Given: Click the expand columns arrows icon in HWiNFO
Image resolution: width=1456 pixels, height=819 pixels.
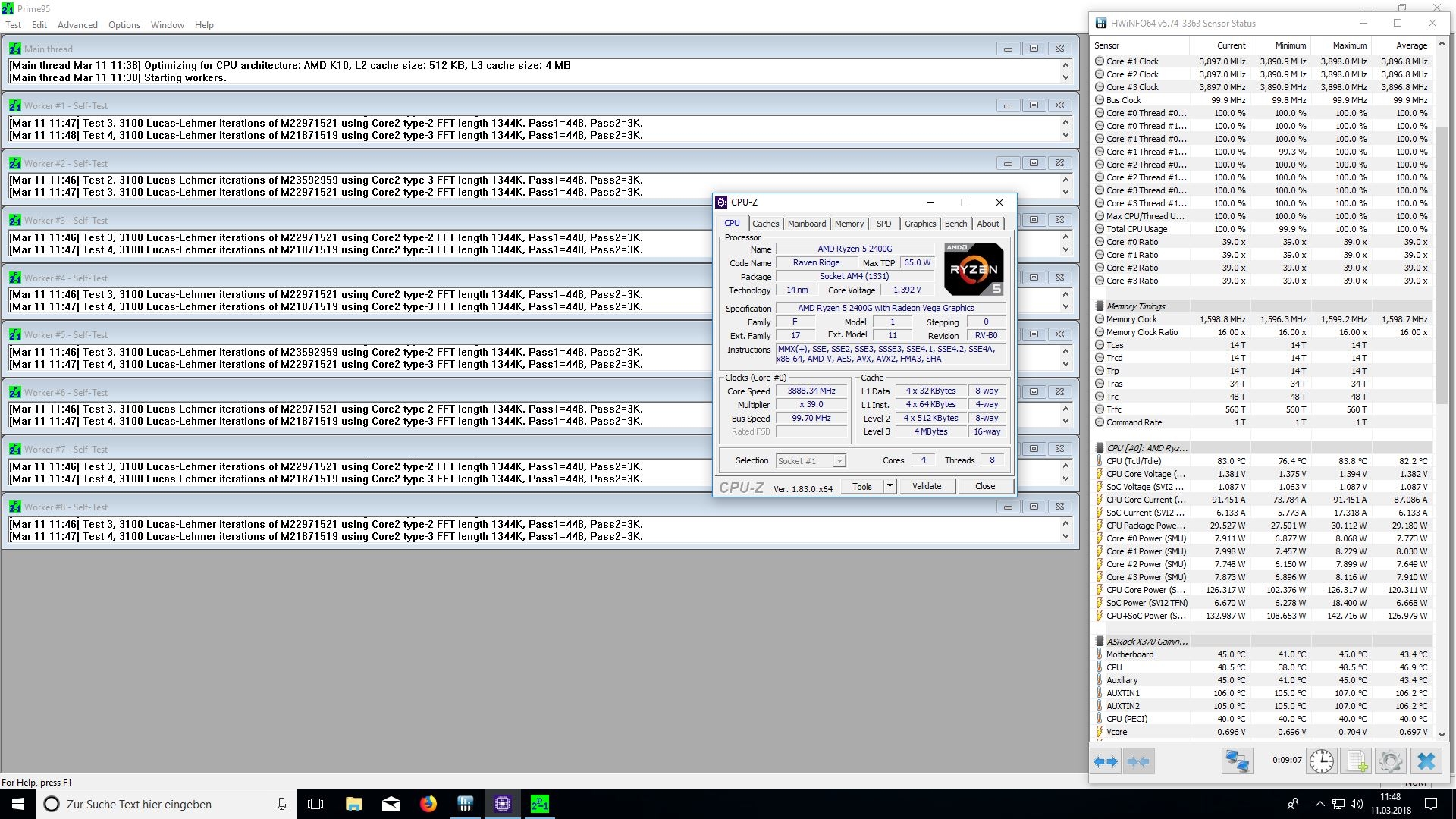Looking at the screenshot, I should coord(1106,761).
